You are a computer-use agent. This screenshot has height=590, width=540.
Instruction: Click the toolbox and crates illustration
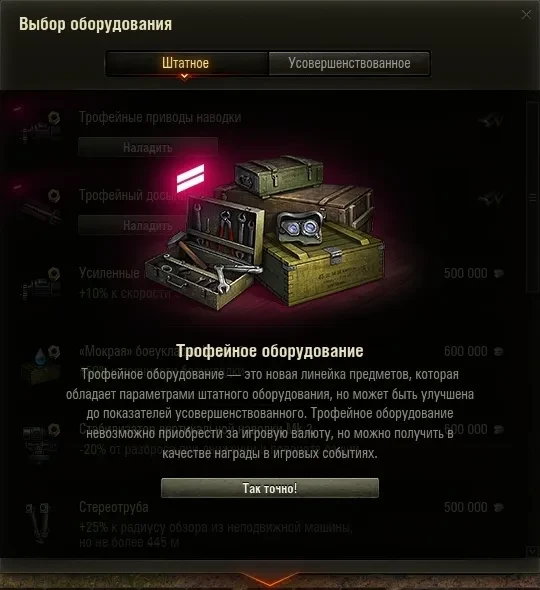265,233
